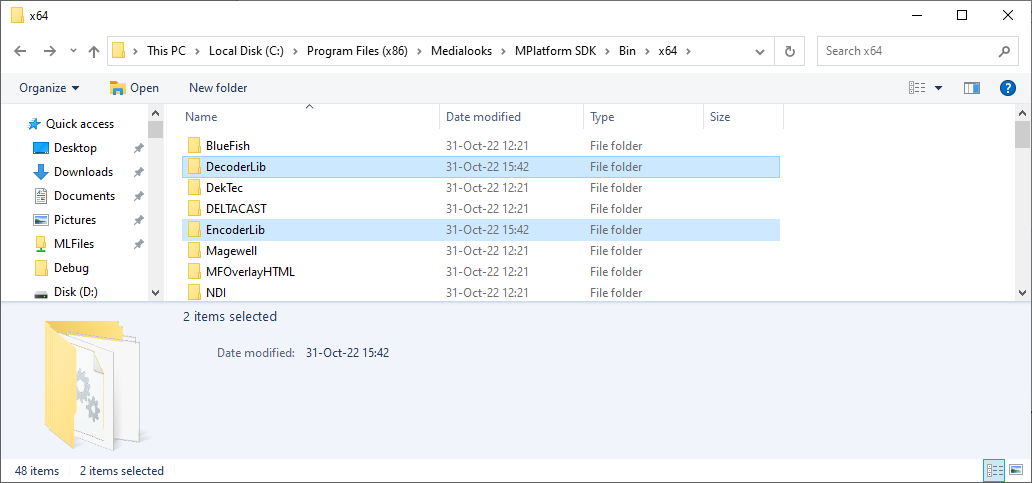Navigate to Bin breadcrumb

pos(627,51)
